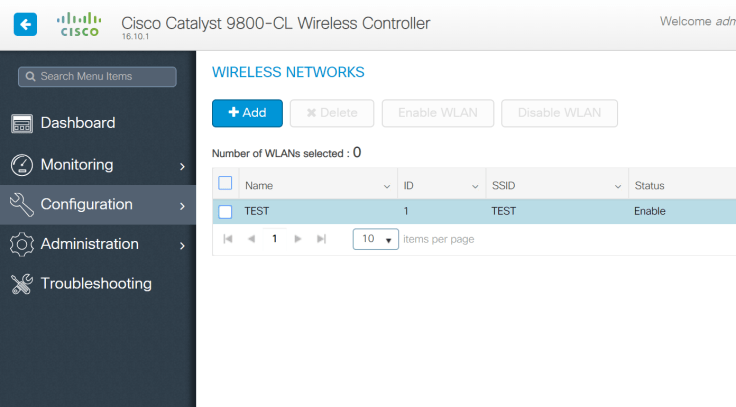The image size is (736, 407).
Task: Click the Search Menu Items field
Action: tap(97, 76)
